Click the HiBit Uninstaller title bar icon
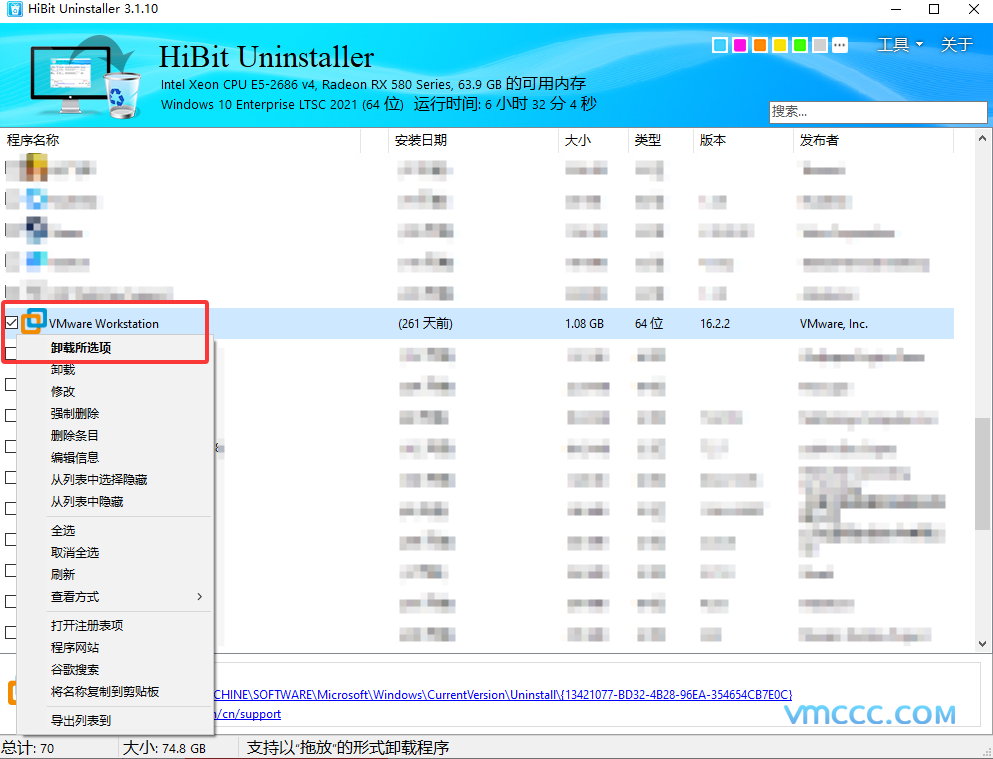 (x=14, y=9)
